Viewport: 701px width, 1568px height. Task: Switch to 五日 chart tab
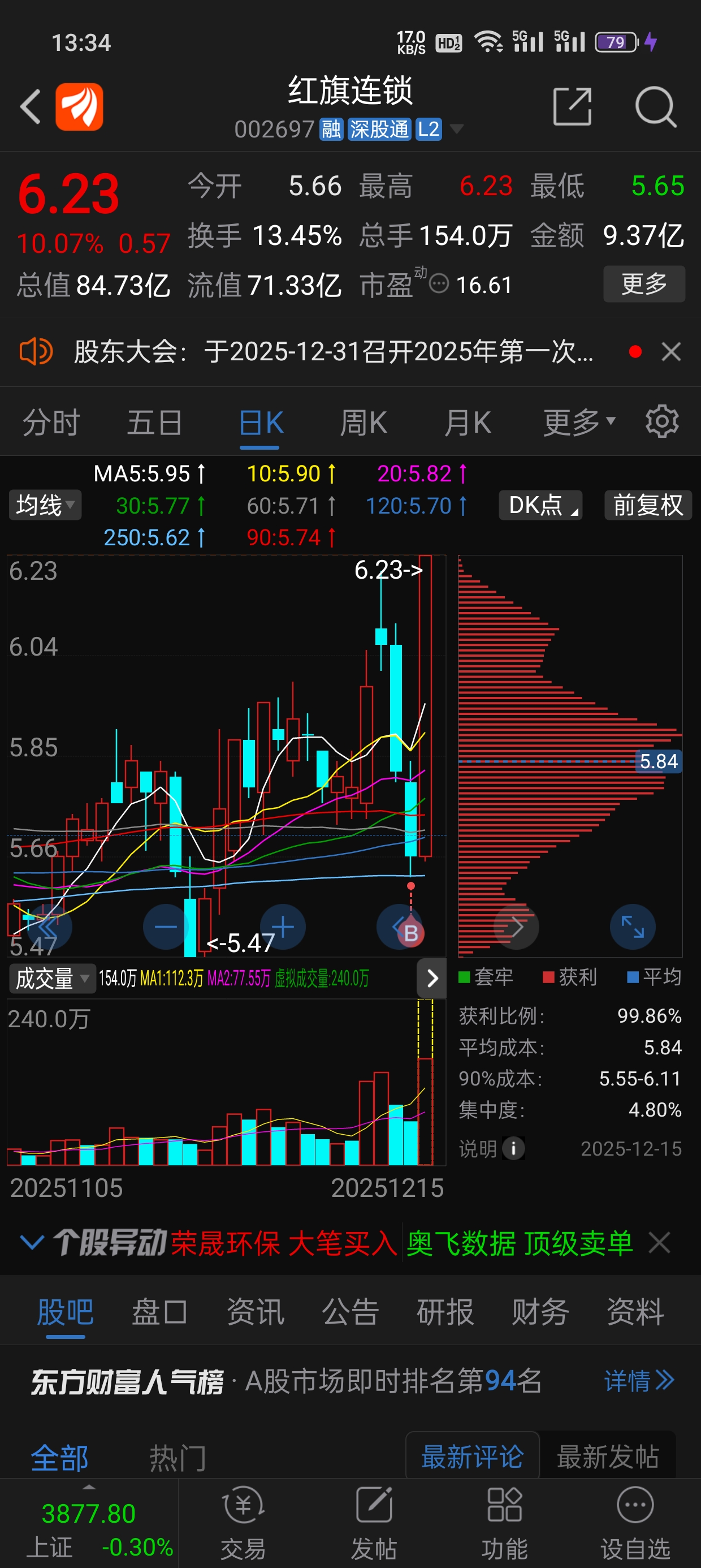154,422
